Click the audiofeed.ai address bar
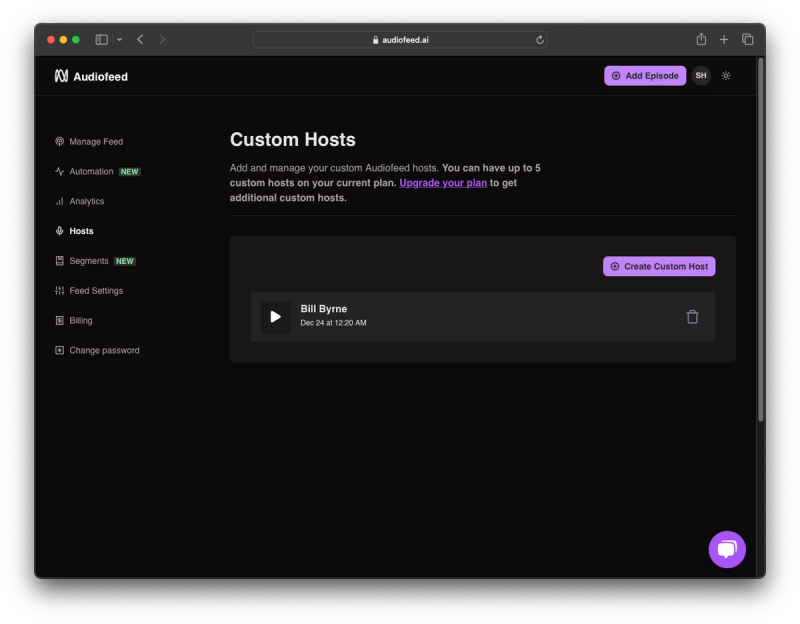The height and width of the screenshot is (624, 800). (400, 40)
